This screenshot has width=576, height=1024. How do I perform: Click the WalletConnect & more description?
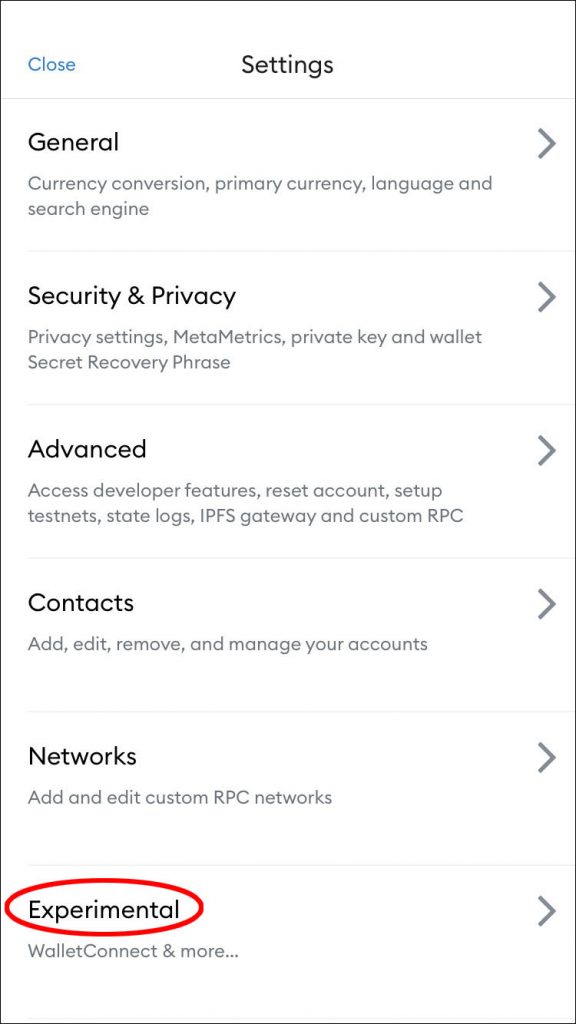(133, 951)
